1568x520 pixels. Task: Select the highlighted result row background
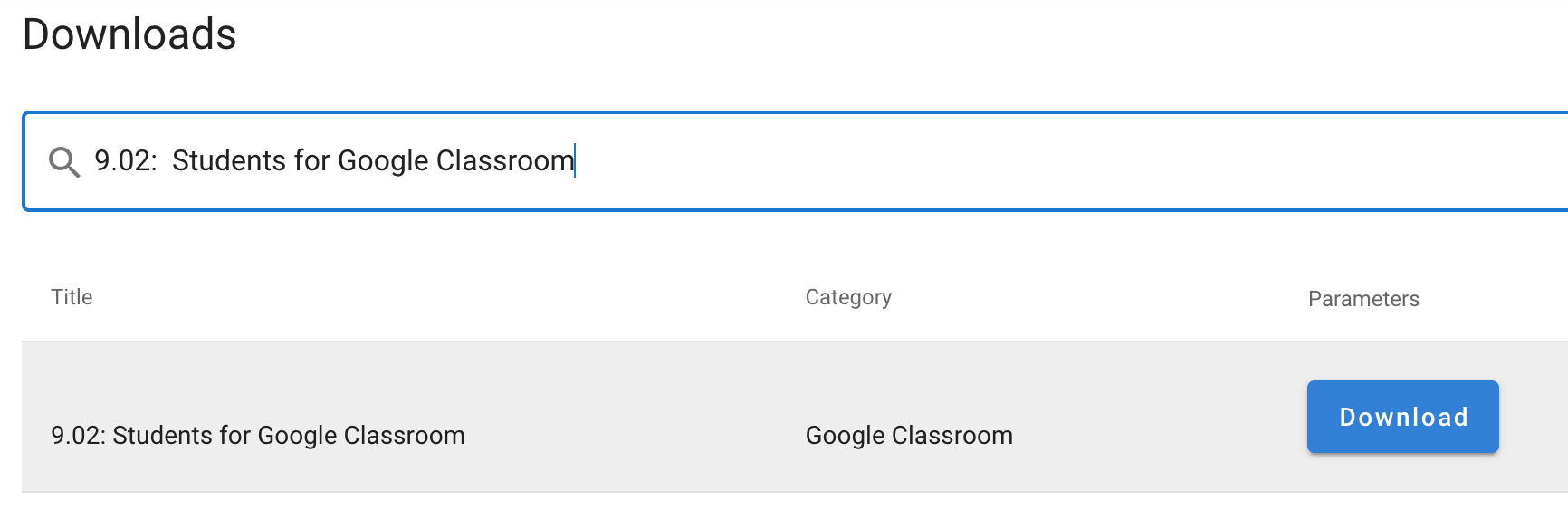795,417
